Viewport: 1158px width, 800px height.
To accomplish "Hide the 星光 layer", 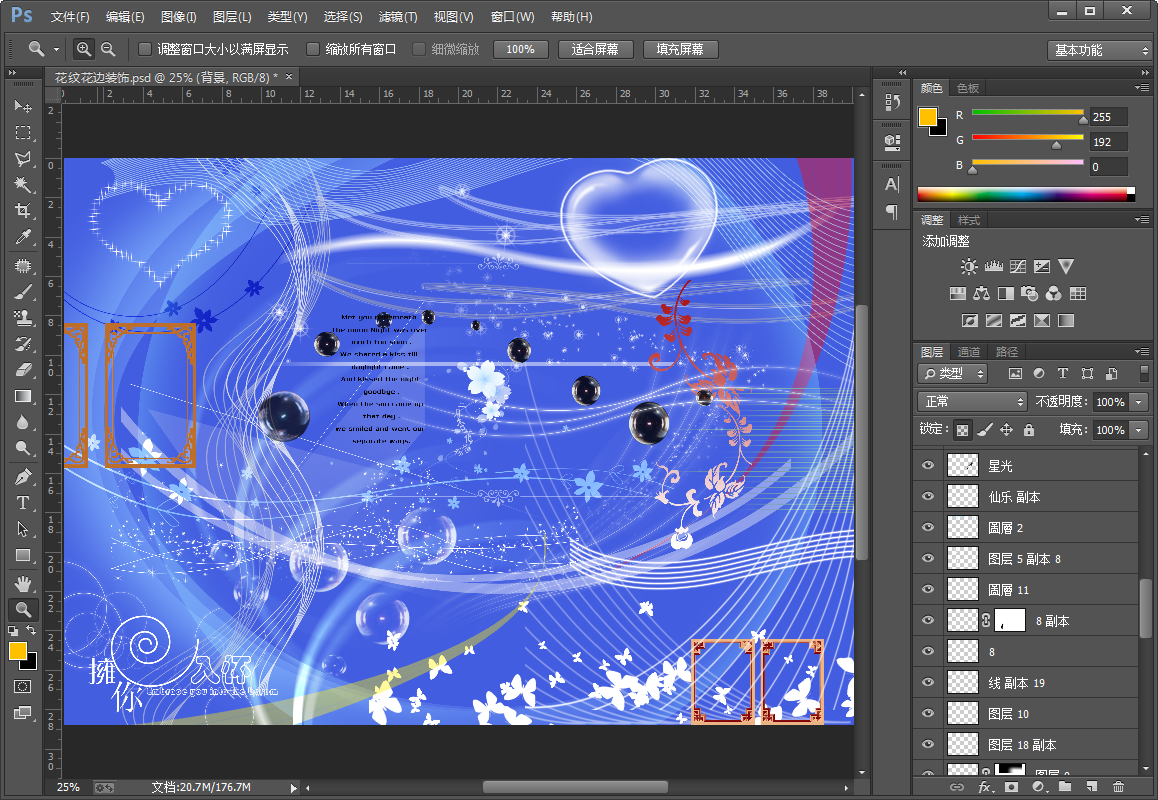I will [x=928, y=466].
